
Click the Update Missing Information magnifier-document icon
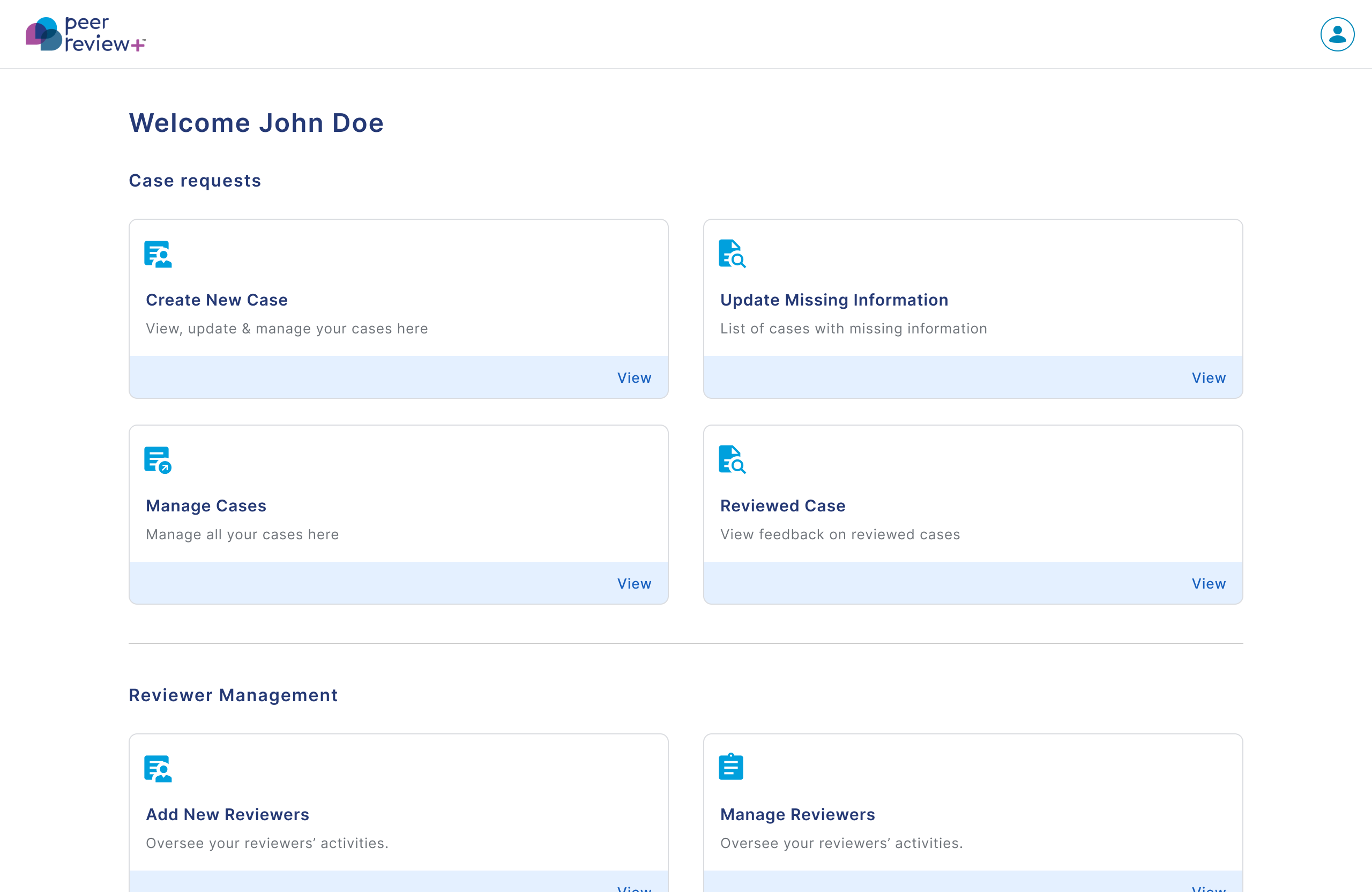732,254
